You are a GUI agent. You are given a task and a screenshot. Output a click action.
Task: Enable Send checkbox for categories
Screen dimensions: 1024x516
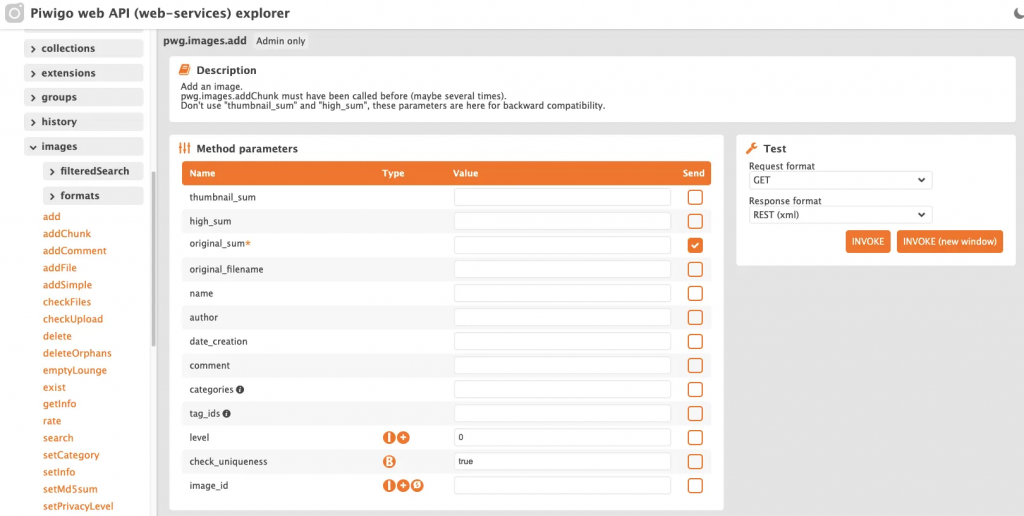click(x=695, y=389)
